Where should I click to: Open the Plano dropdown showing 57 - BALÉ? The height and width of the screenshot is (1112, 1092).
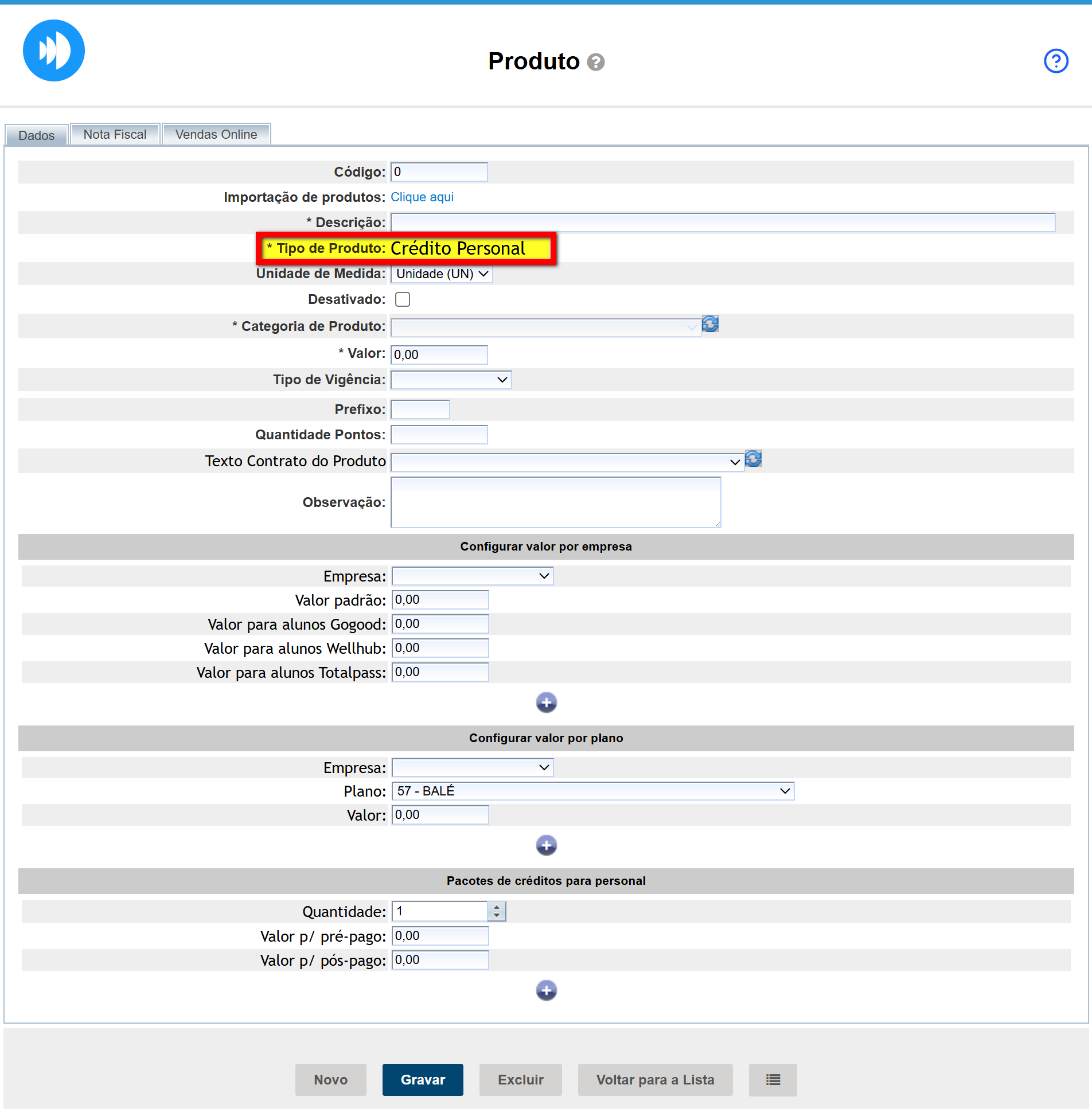click(x=592, y=791)
